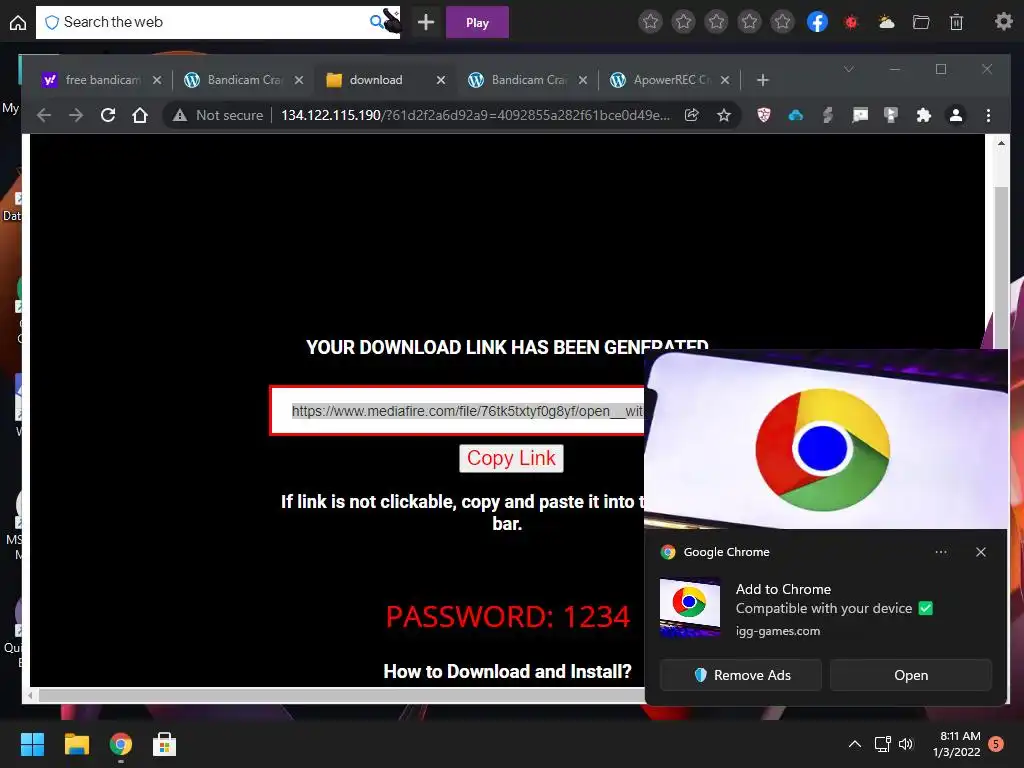1024x768 pixels.
Task: Open volume control in system tray
Action: coord(906,744)
